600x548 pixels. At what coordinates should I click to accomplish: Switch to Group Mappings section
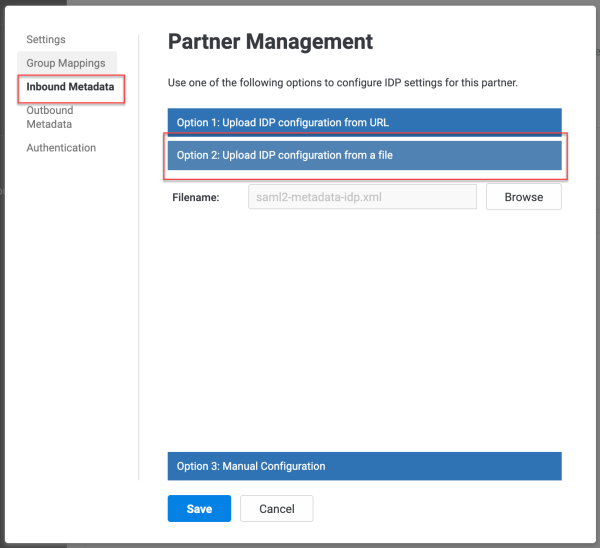[67, 63]
